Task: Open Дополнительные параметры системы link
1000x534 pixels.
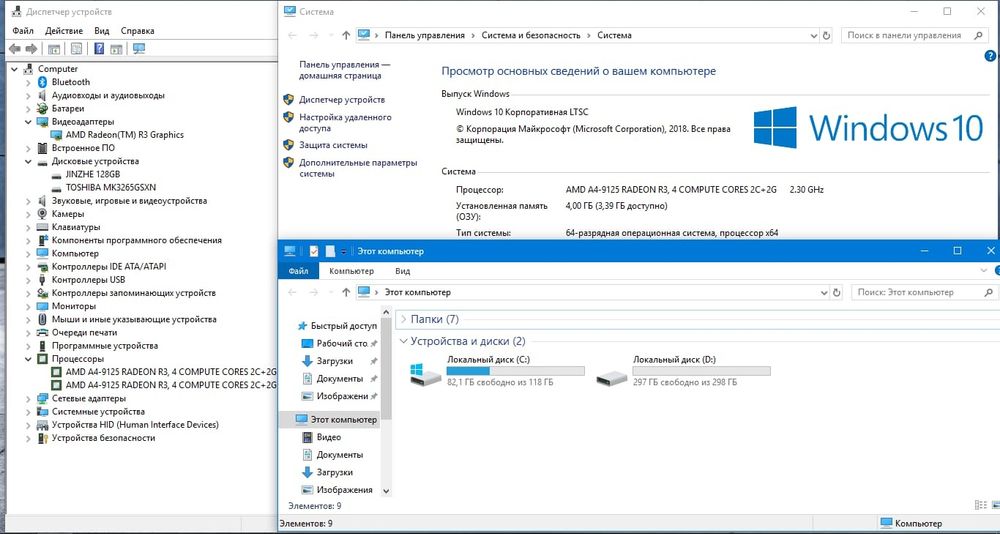Action: point(358,168)
